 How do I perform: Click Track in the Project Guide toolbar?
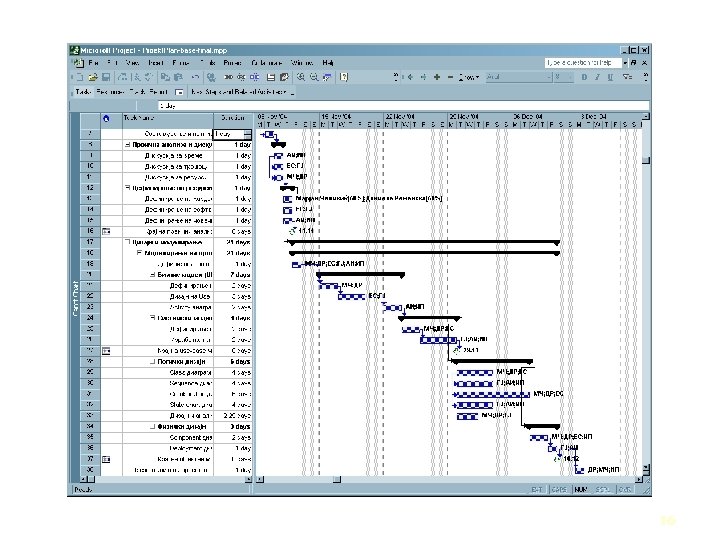tap(137, 92)
